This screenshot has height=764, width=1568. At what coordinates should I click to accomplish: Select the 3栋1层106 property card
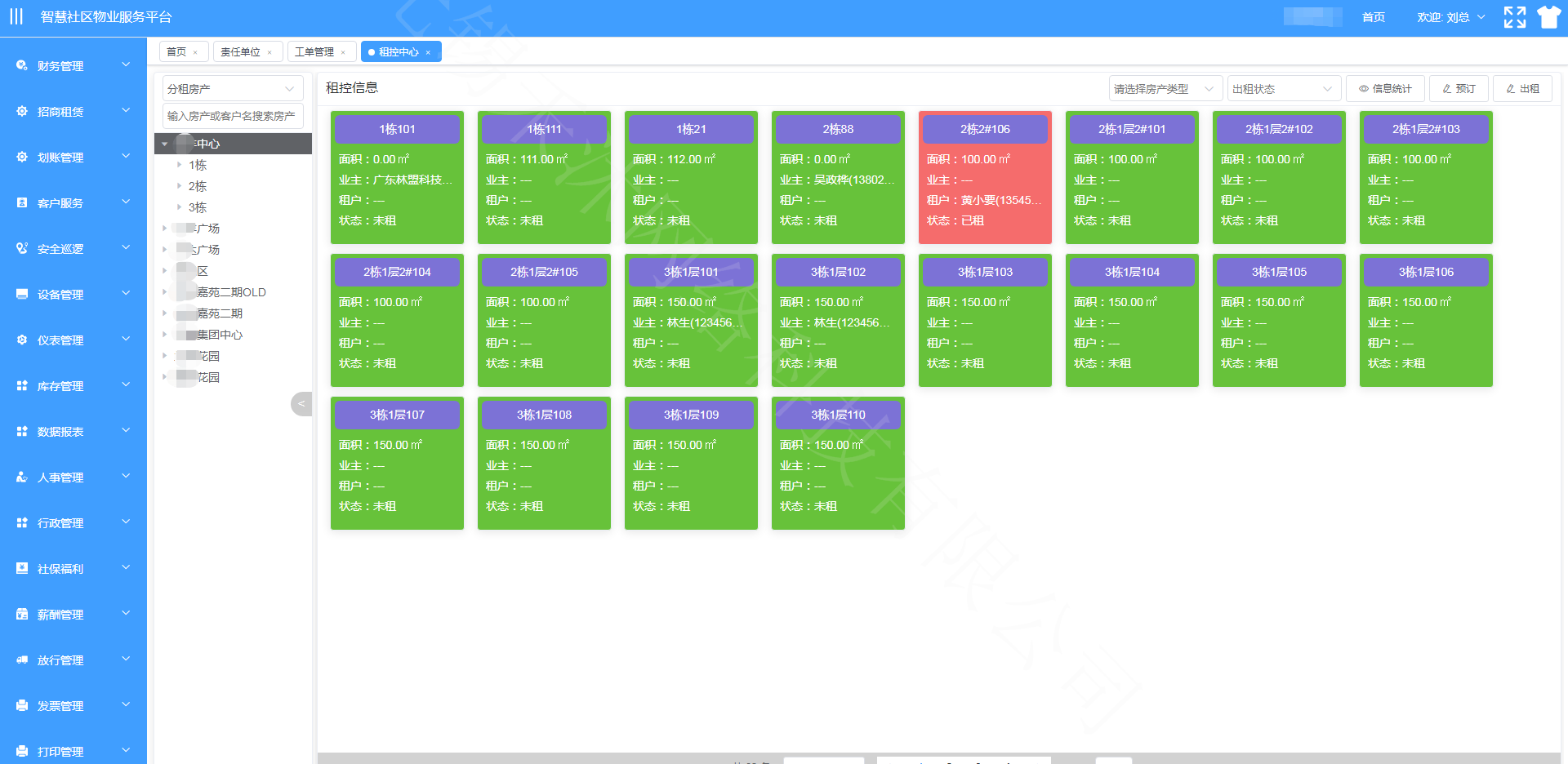[x=1426, y=320]
